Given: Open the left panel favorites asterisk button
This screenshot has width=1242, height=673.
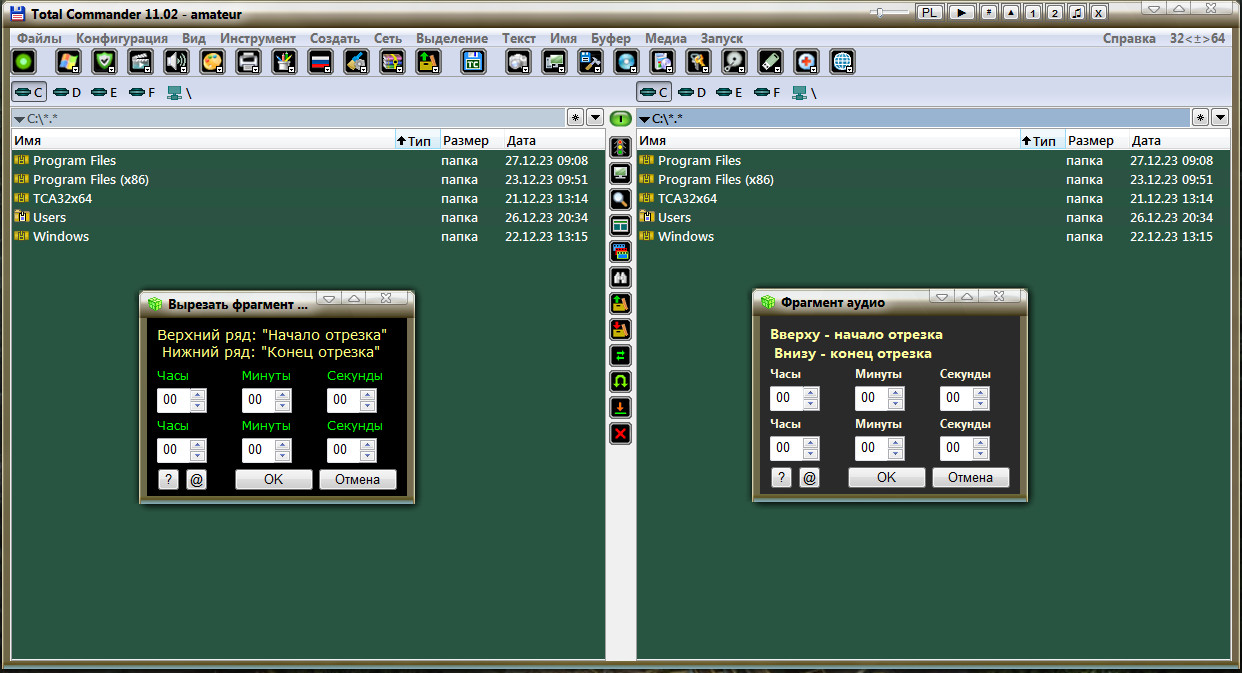Looking at the screenshot, I should point(575,118).
